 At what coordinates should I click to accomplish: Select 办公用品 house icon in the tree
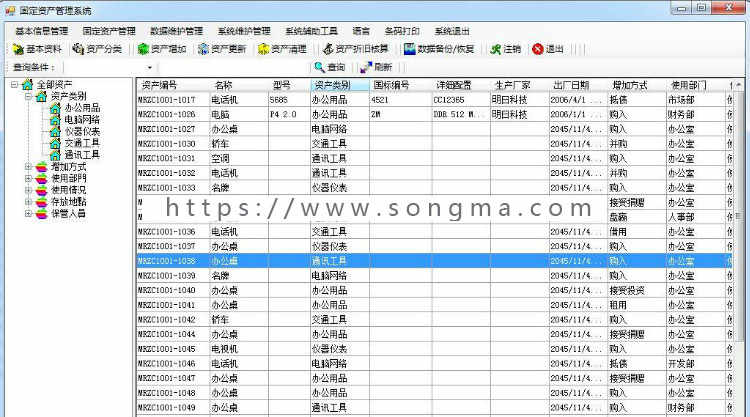[x=55, y=108]
